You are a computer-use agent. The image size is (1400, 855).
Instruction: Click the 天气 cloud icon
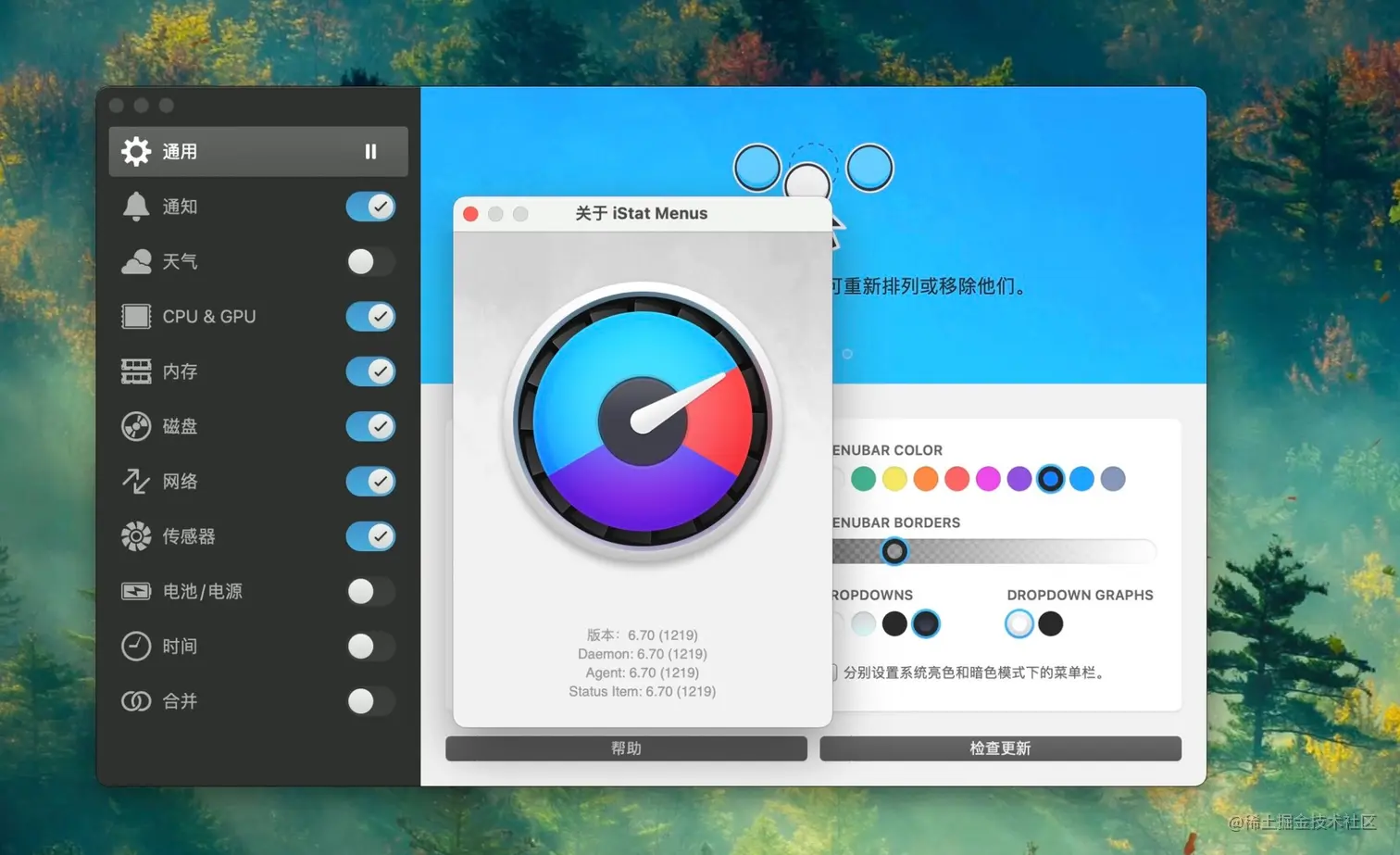(x=136, y=261)
